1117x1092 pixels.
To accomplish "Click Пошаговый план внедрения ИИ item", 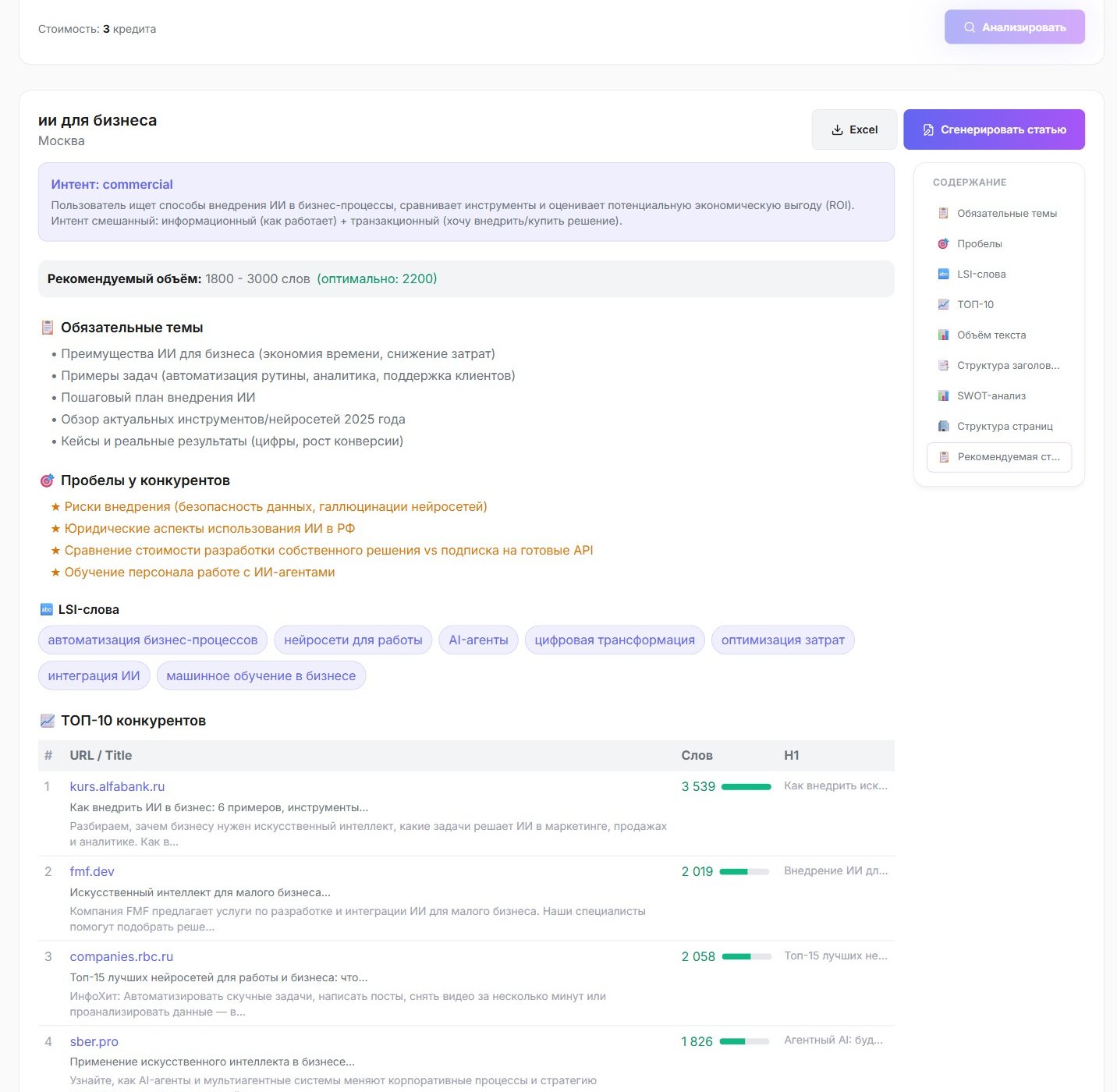I will (x=158, y=397).
